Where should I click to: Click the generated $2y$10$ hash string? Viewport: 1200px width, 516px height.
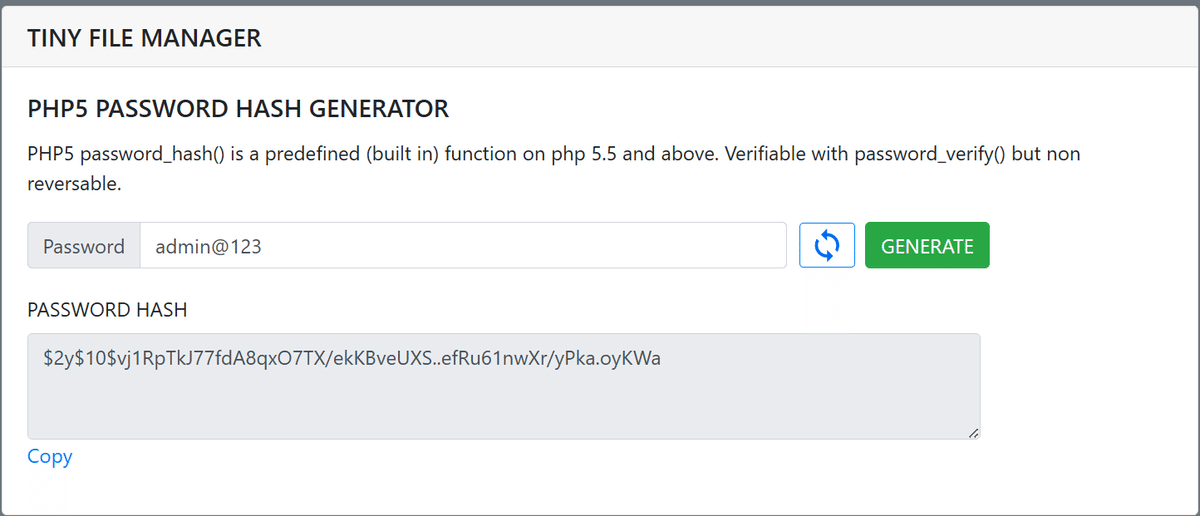(x=352, y=359)
